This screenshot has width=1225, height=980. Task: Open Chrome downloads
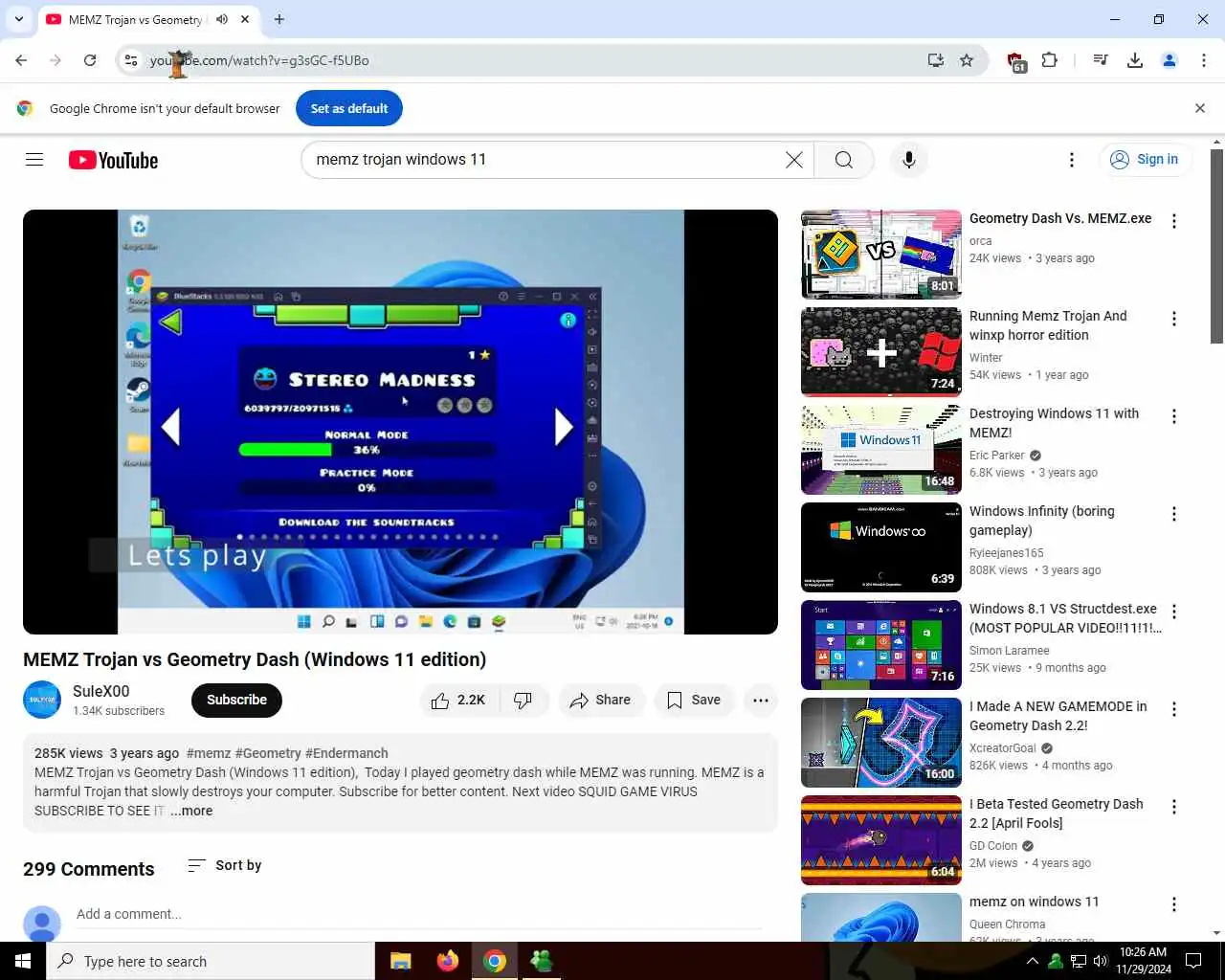coord(1135,60)
